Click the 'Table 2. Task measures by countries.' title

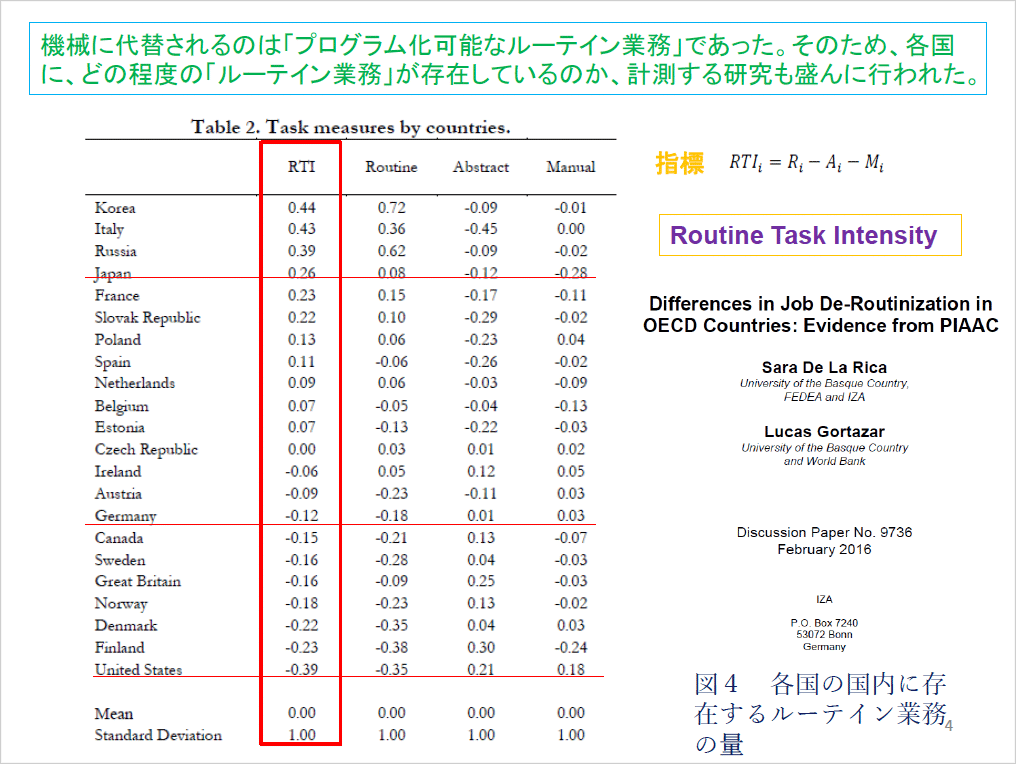(351, 127)
